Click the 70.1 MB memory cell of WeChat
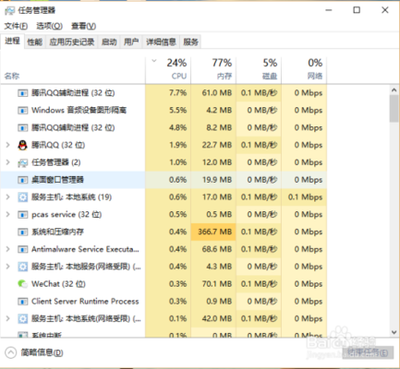400x369 pixels. [x=213, y=284]
